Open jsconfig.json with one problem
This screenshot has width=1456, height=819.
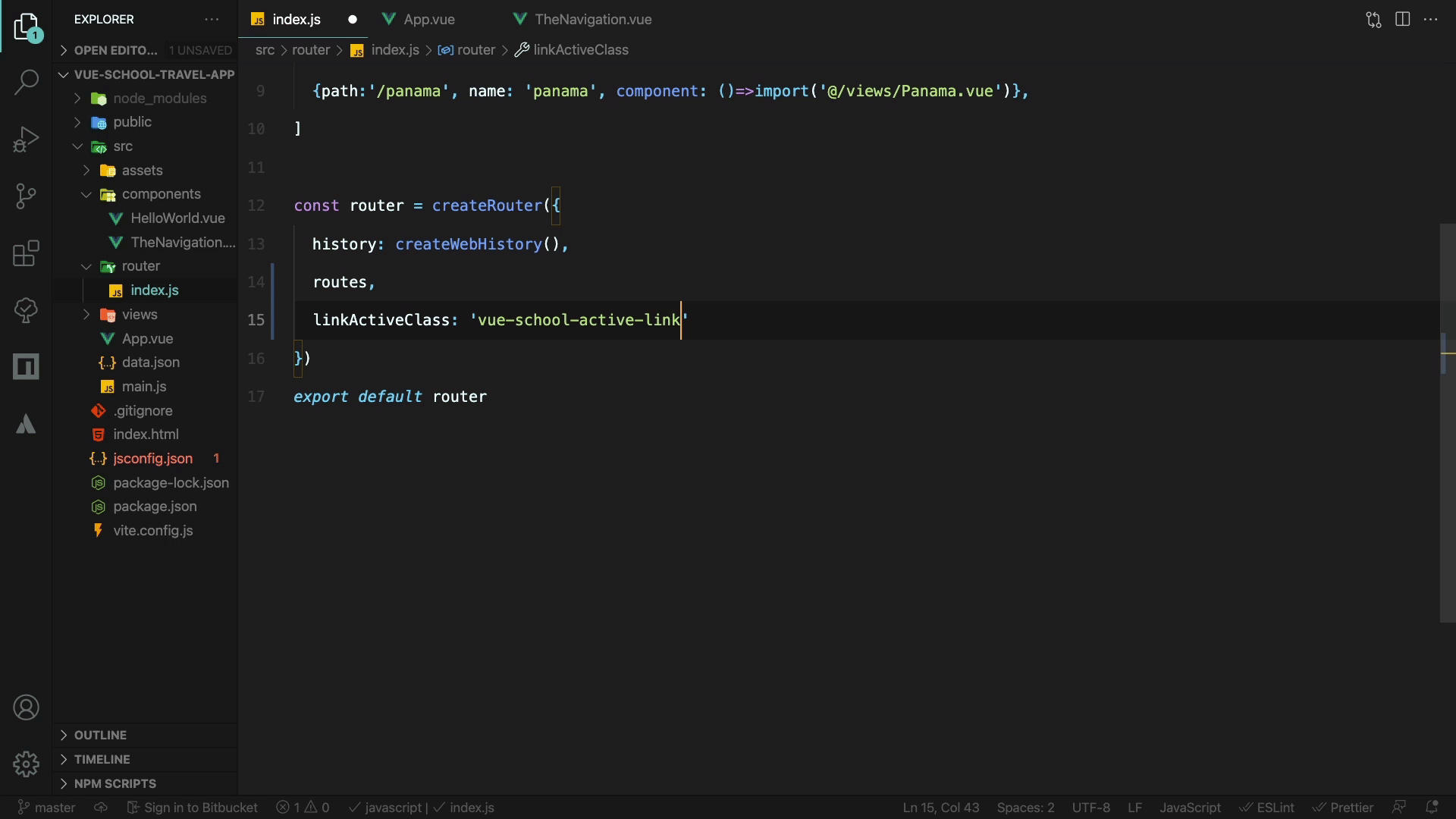click(x=146, y=459)
